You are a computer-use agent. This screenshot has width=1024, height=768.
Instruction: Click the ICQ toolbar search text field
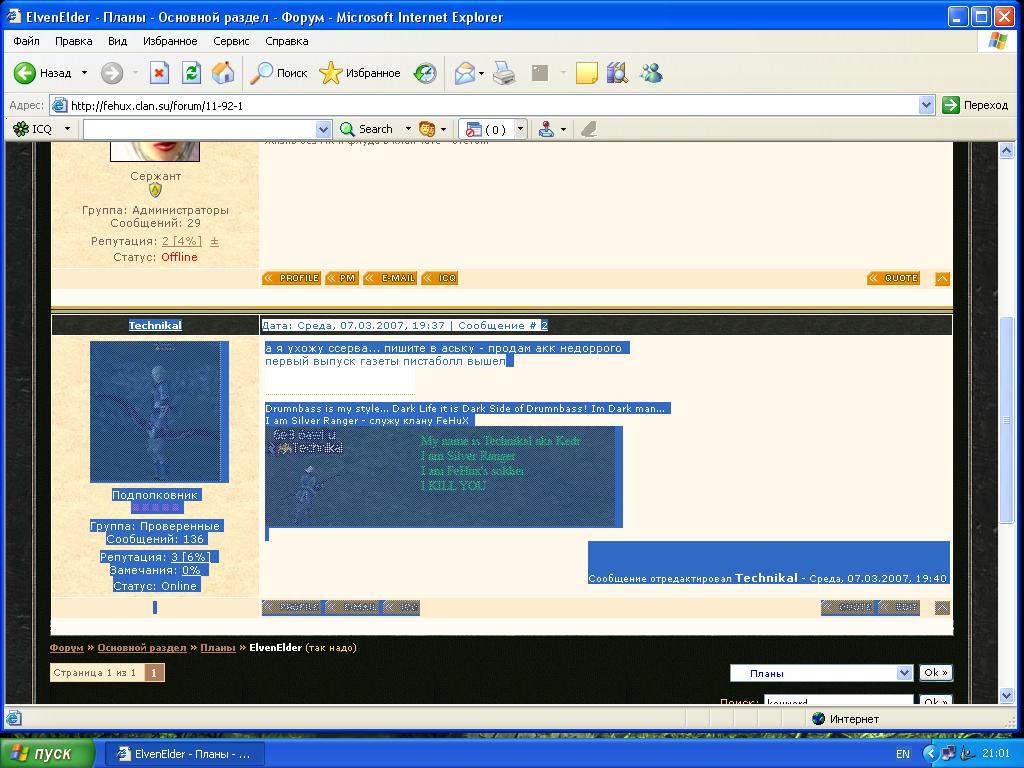pyautogui.click(x=199, y=129)
